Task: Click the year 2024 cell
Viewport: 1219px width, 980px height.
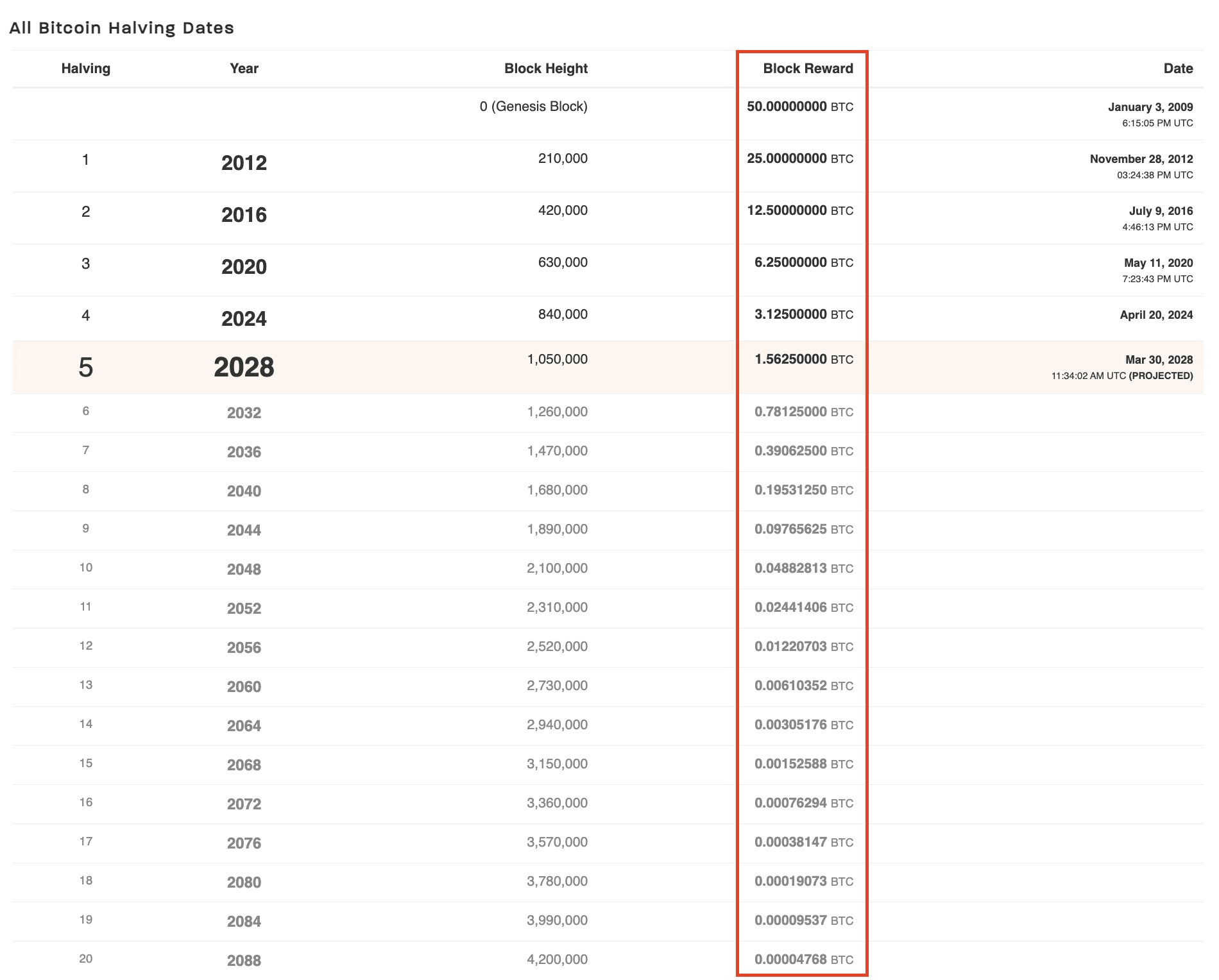Action: 244,319
